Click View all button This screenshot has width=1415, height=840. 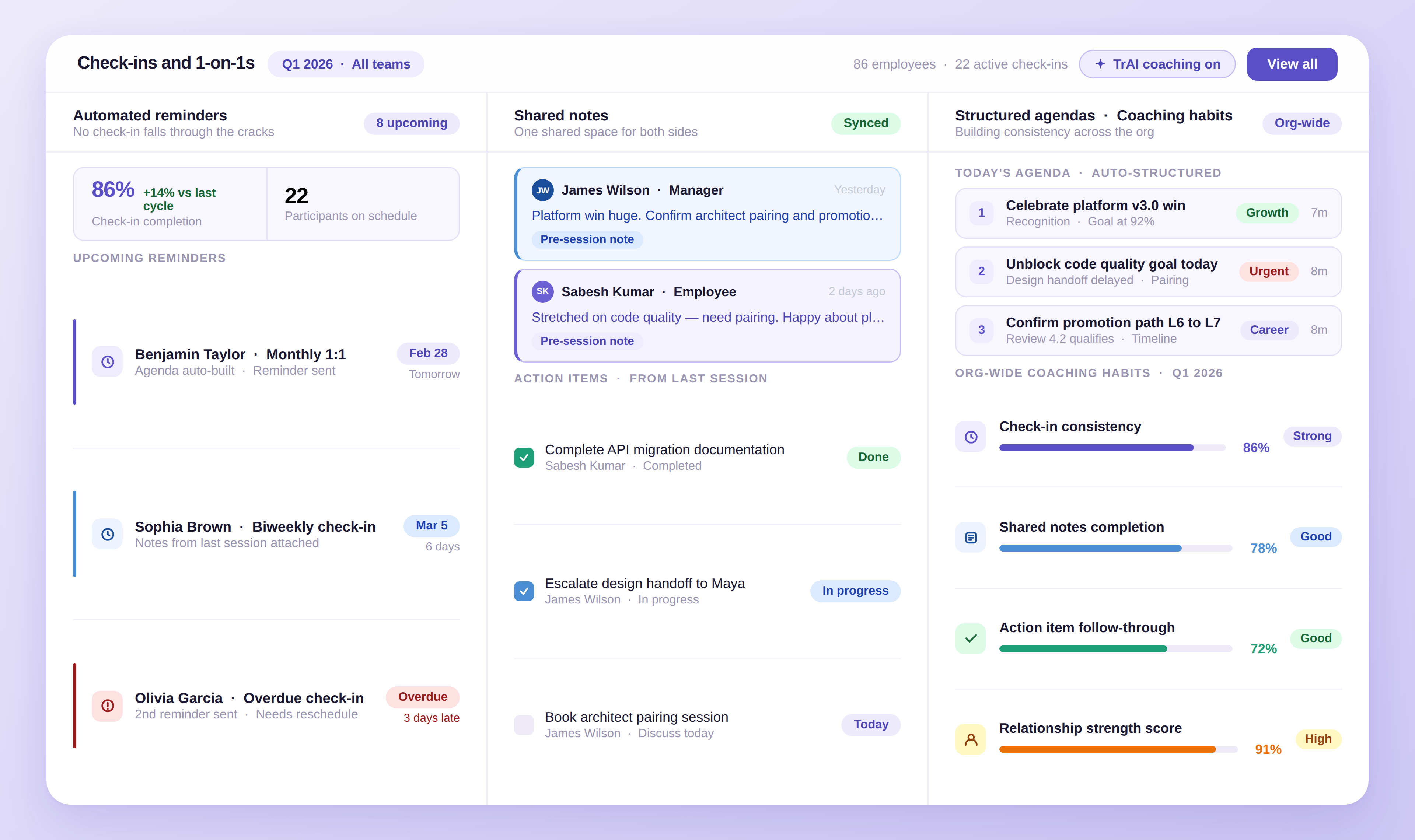tap(1292, 64)
